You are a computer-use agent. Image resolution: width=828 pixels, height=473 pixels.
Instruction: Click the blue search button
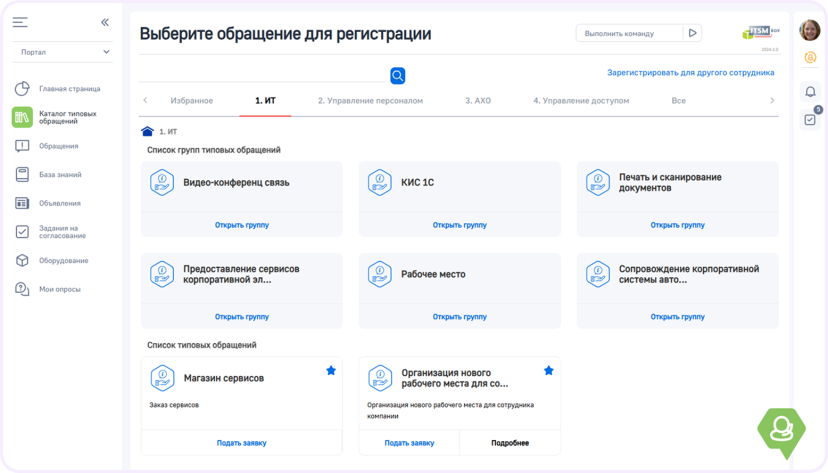pyautogui.click(x=398, y=76)
